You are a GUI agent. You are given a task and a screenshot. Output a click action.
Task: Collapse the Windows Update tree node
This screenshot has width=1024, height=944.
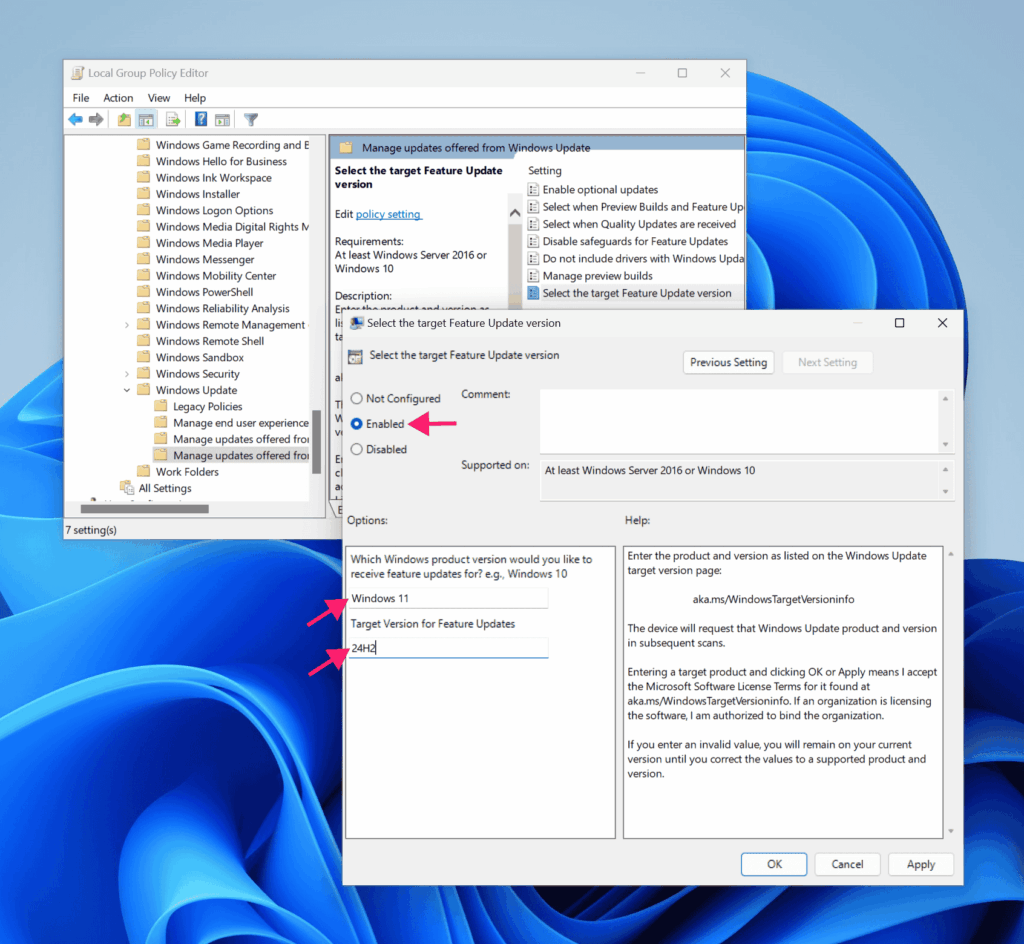[127, 390]
